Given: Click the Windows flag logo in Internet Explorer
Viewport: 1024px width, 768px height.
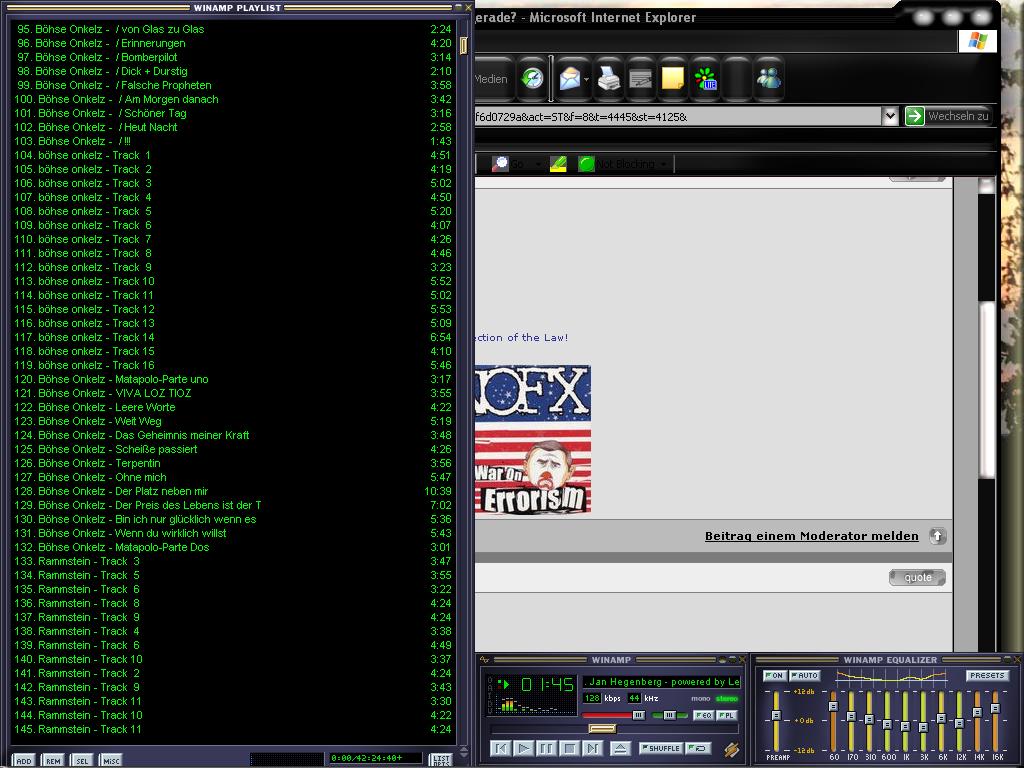Looking at the screenshot, I should point(978,41).
